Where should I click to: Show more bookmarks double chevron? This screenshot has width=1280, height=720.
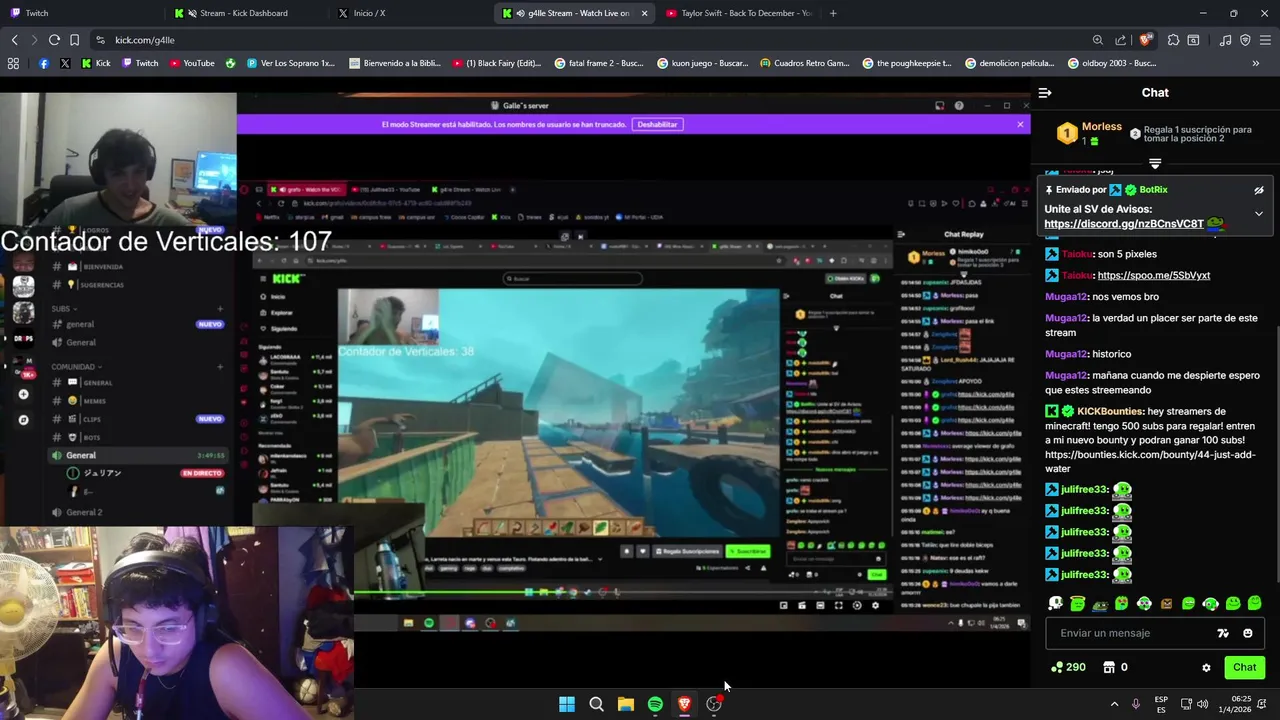(x=1256, y=63)
